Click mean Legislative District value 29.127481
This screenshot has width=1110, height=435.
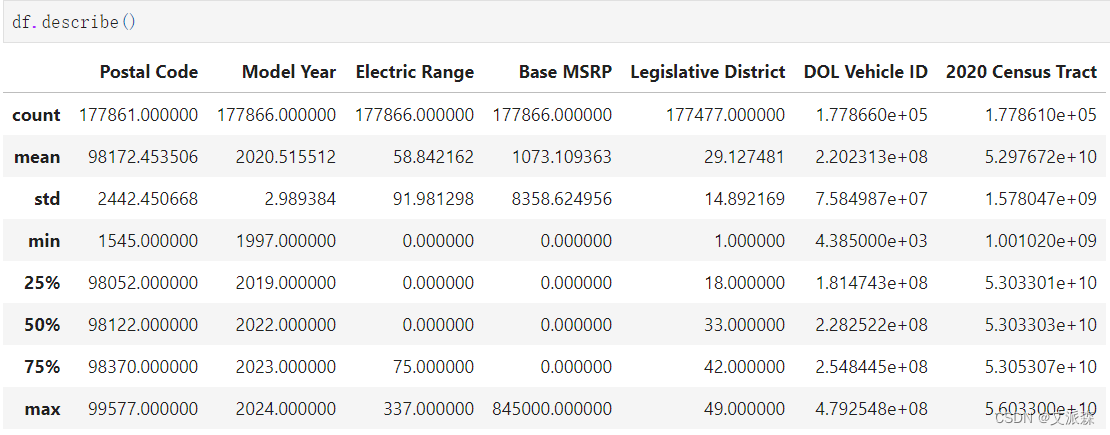click(744, 157)
